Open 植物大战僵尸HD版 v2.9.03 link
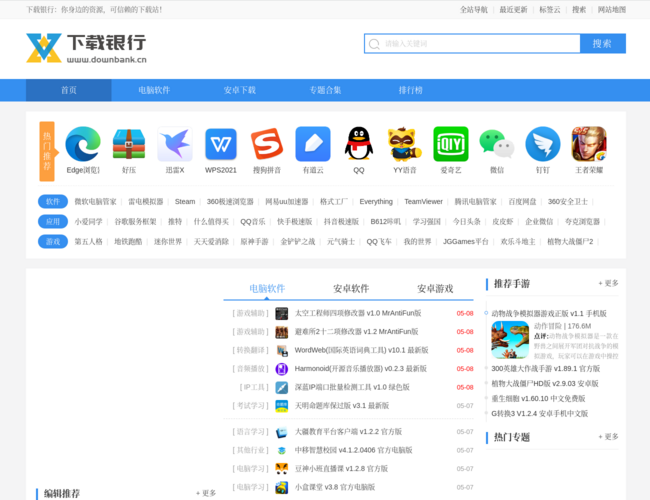 point(545,383)
